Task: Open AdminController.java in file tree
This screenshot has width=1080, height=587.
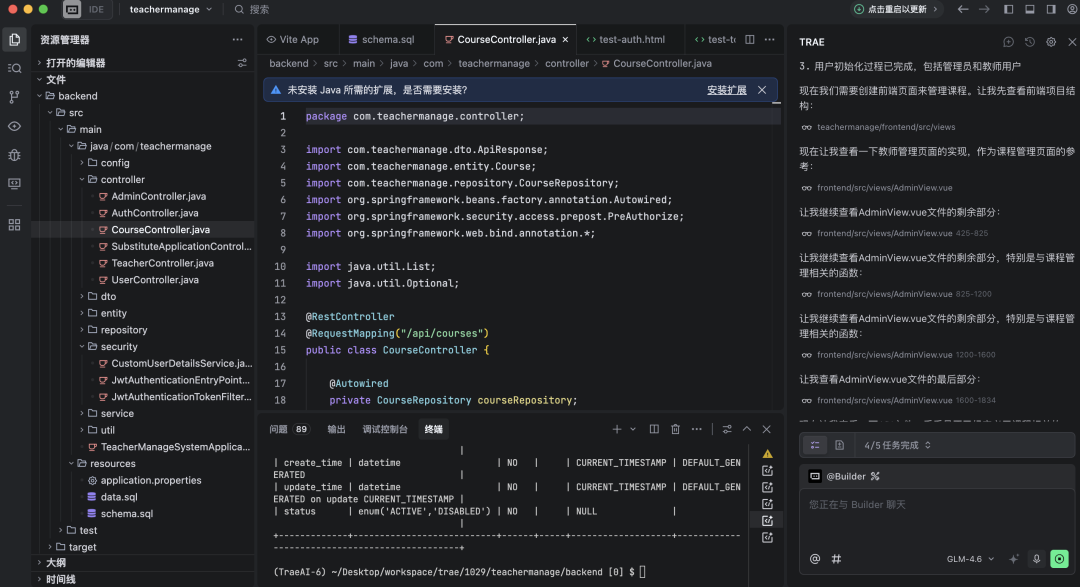Action: tap(158, 196)
